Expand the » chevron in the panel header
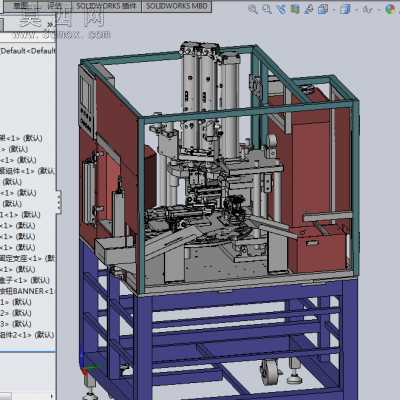This screenshot has width=400, height=400. coord(50,24)
